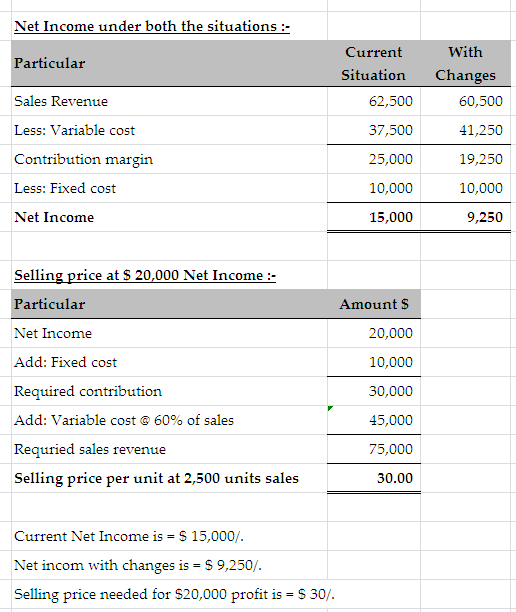Click Particular header of the second table
The height and width of the screenshot is (612, 516).
tap(50, 304)
